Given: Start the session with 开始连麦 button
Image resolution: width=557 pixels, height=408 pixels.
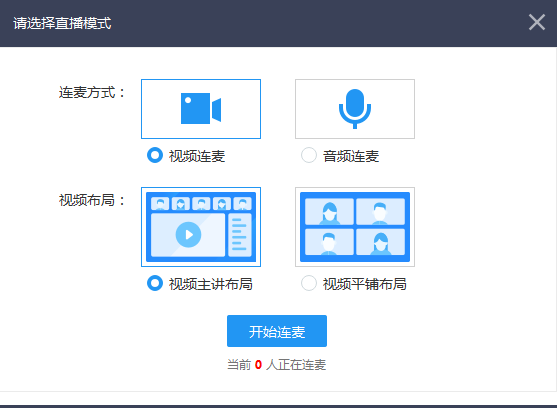Looking at the screenshot, I should point(277,331).
